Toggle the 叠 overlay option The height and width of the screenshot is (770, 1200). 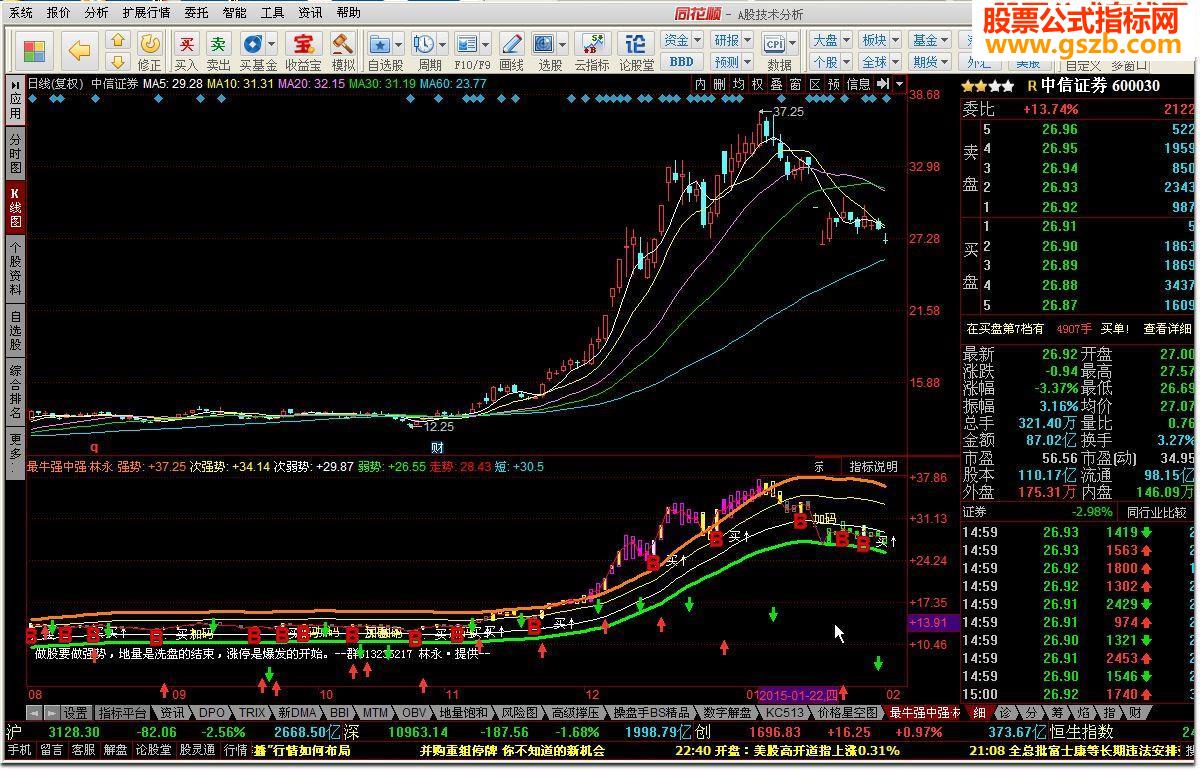[x=777, y=84]
